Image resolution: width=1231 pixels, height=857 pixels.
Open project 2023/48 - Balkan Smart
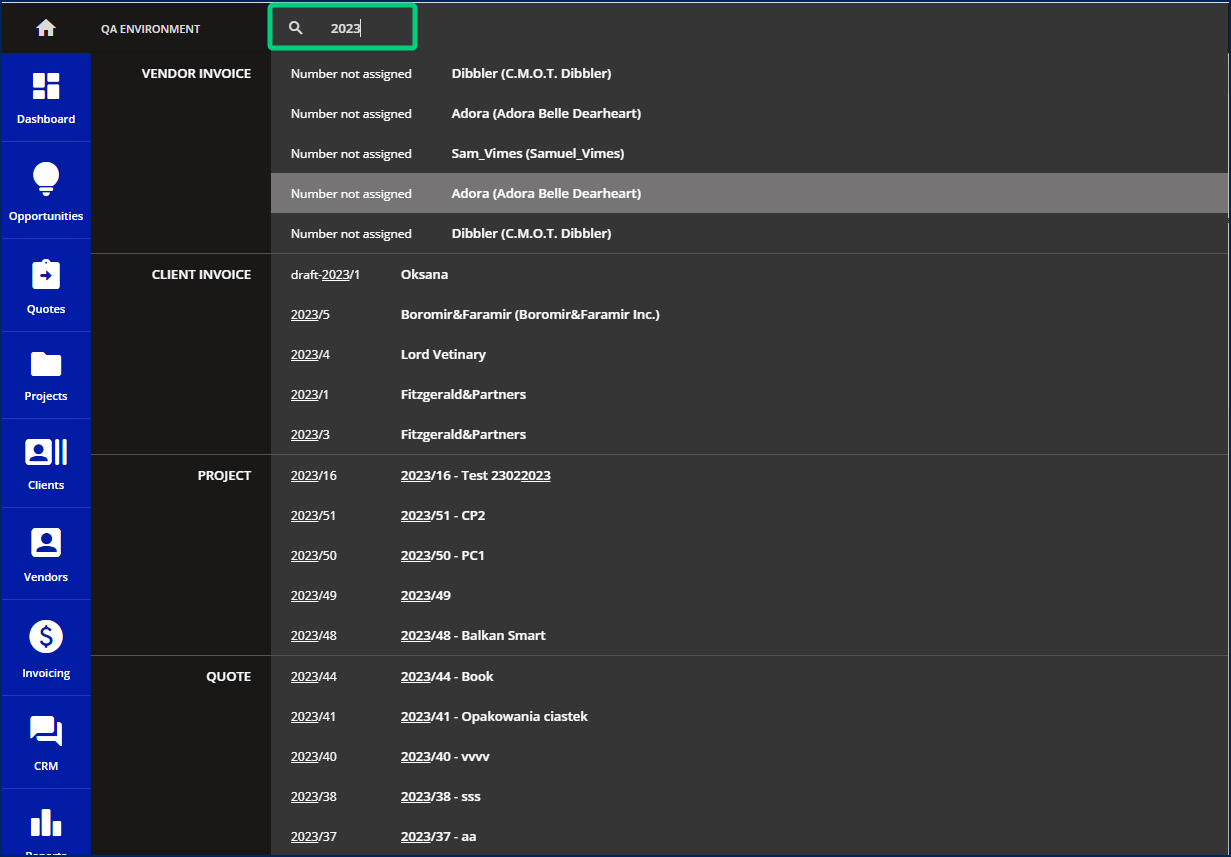[749, 635]
